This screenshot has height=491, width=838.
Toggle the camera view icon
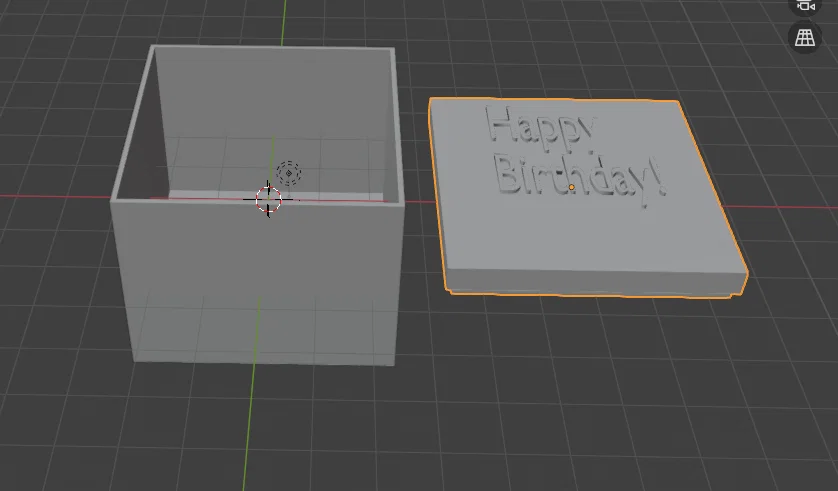(805, 6)
